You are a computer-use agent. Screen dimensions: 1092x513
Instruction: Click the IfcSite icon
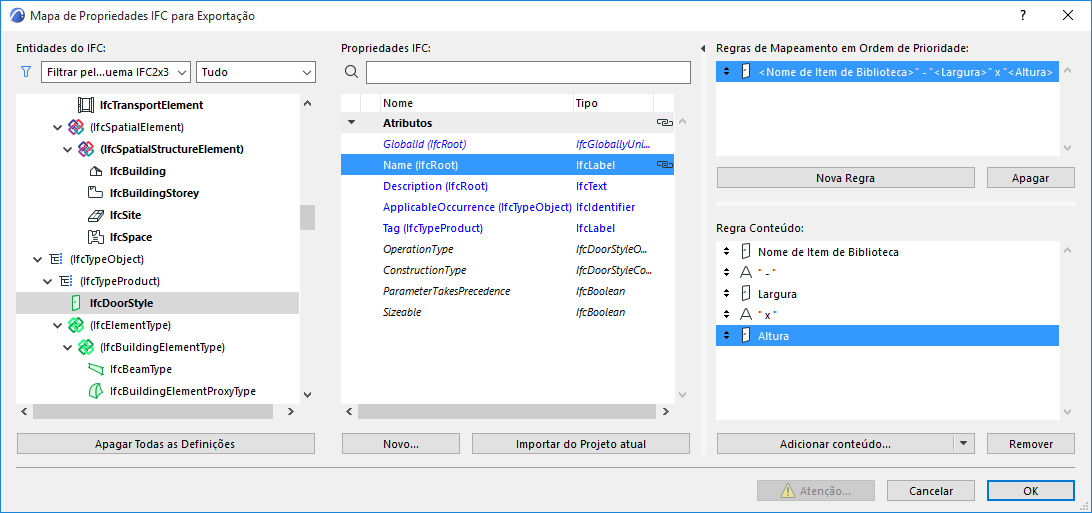(x=96, y=215)
